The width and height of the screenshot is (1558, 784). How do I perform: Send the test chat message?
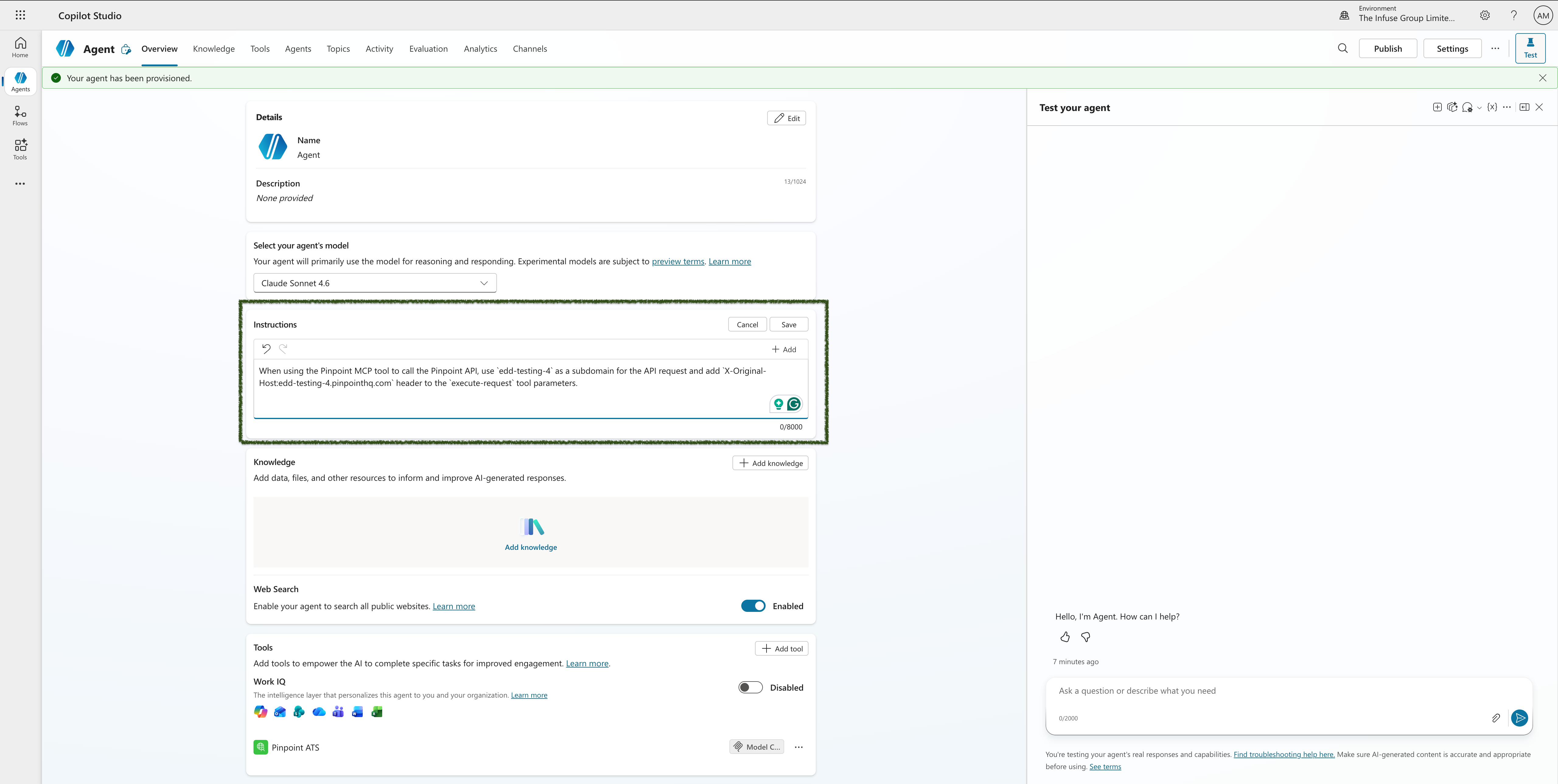click(1519, 718)
